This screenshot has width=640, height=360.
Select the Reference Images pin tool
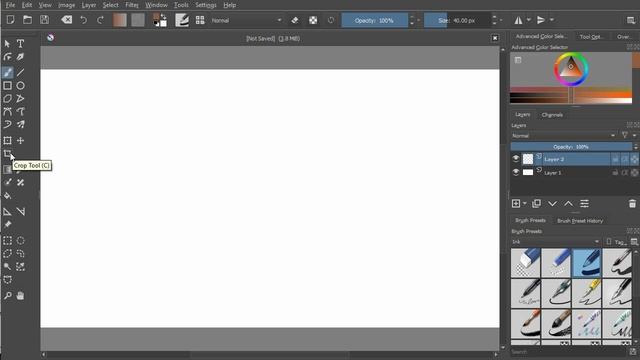click(x=7, y=224)
